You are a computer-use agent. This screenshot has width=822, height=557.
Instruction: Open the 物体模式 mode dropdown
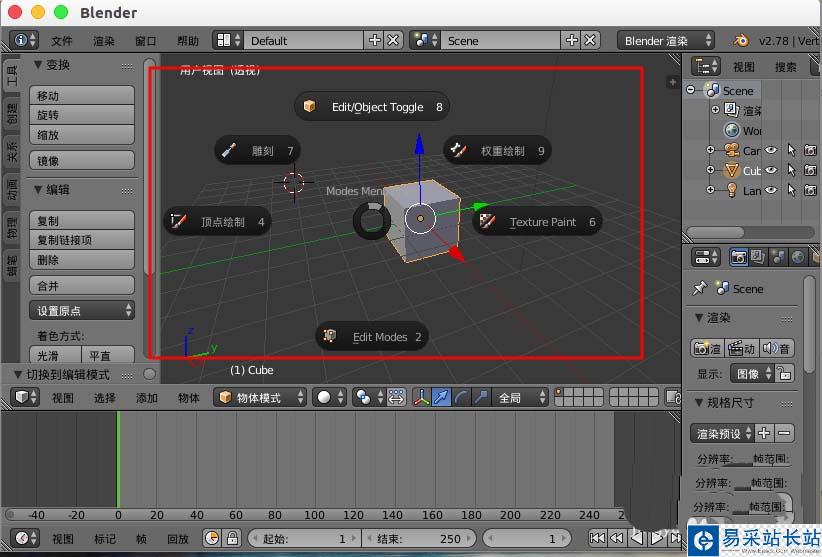[x=260, y=397]
